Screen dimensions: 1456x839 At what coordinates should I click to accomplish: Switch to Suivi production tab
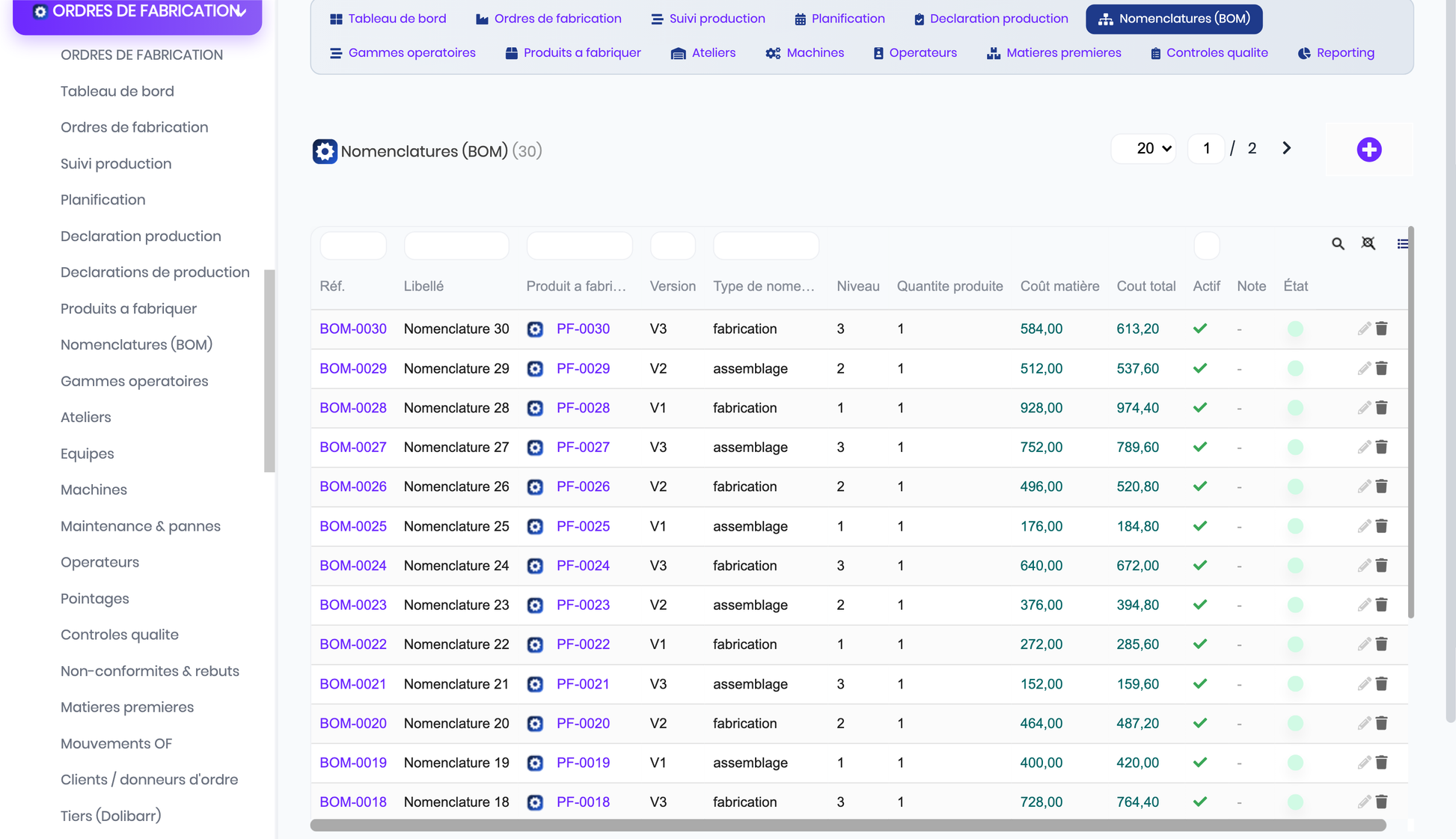(708, 19)
